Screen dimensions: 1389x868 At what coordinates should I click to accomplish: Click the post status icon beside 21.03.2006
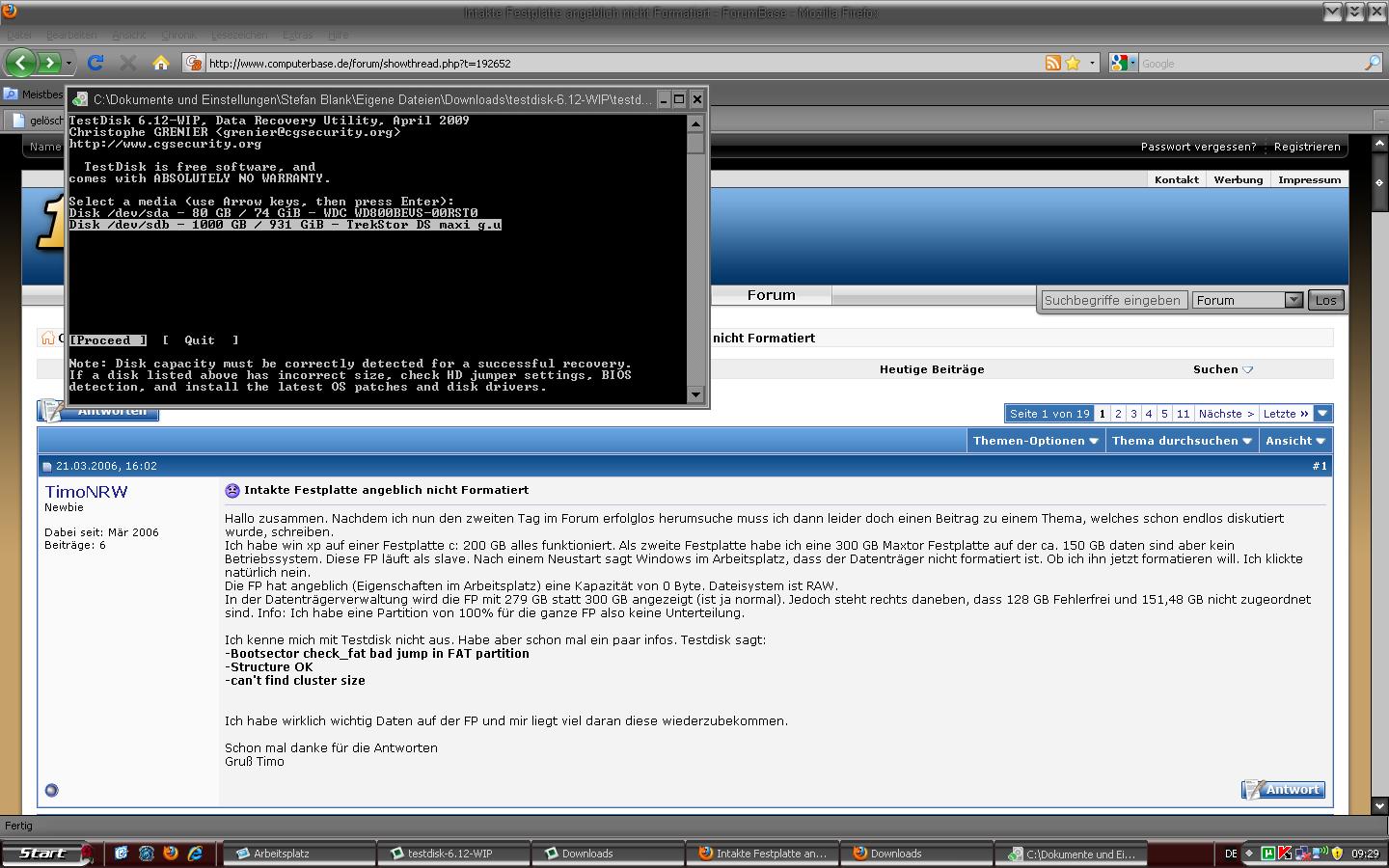click(47, 467)
